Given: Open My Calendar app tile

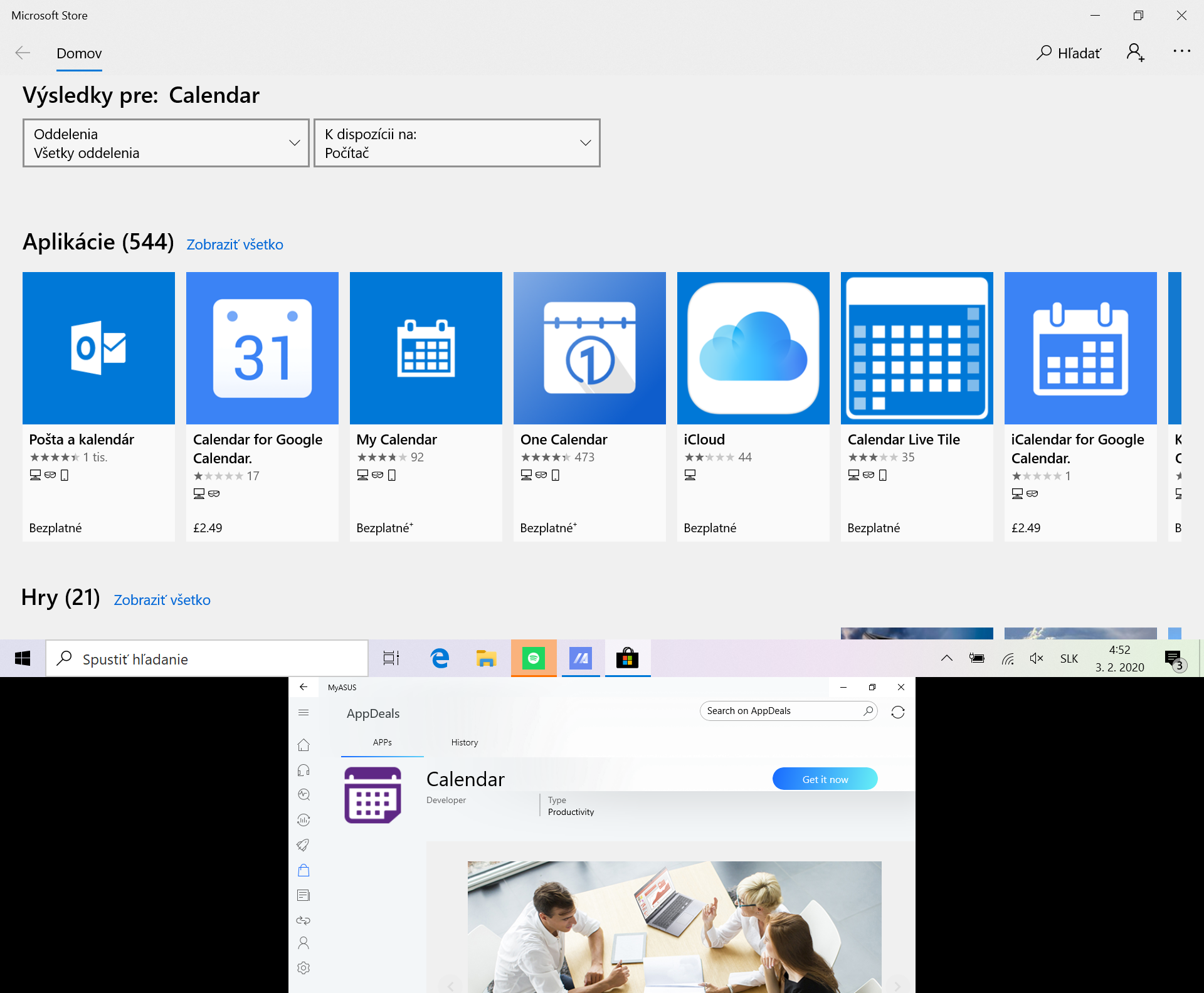Looking at the screenshot, I should click(426, 406).
